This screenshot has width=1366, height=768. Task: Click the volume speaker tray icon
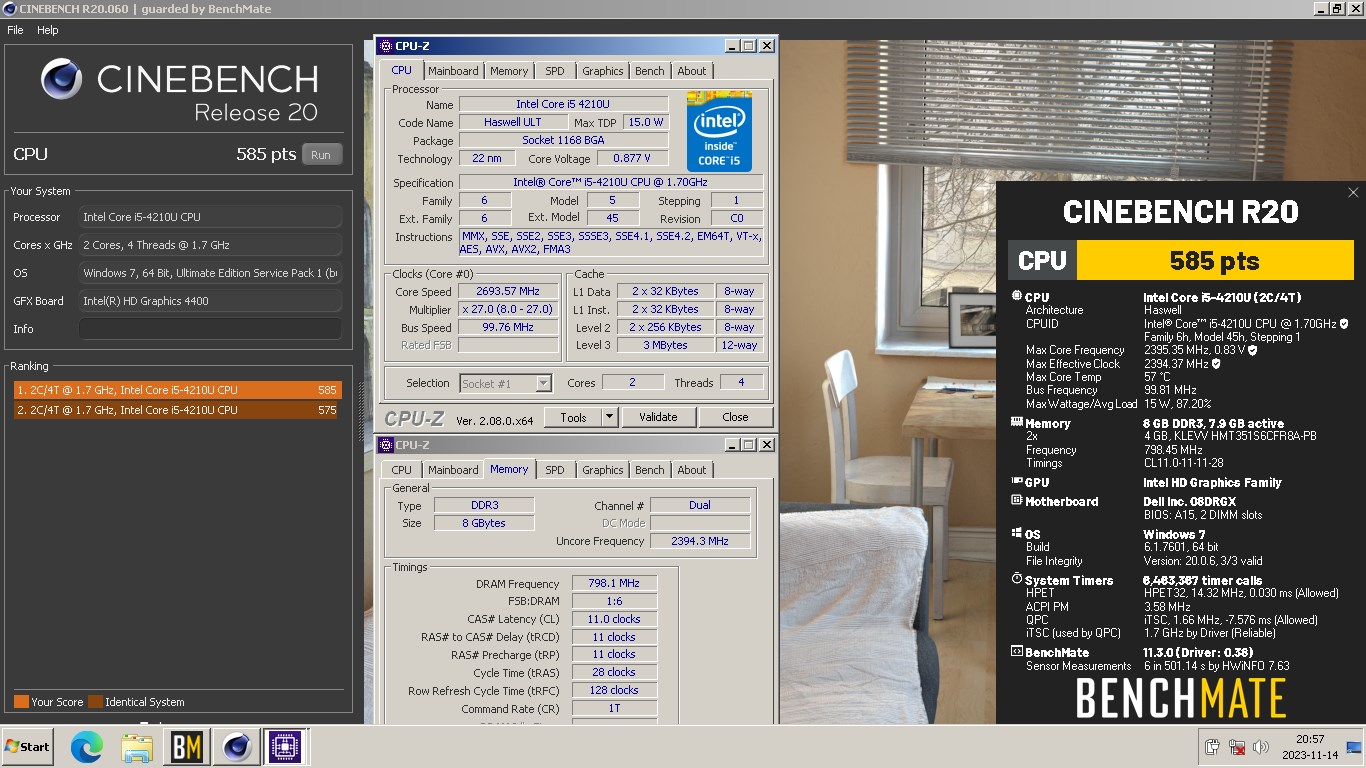tap(1261, 747)
